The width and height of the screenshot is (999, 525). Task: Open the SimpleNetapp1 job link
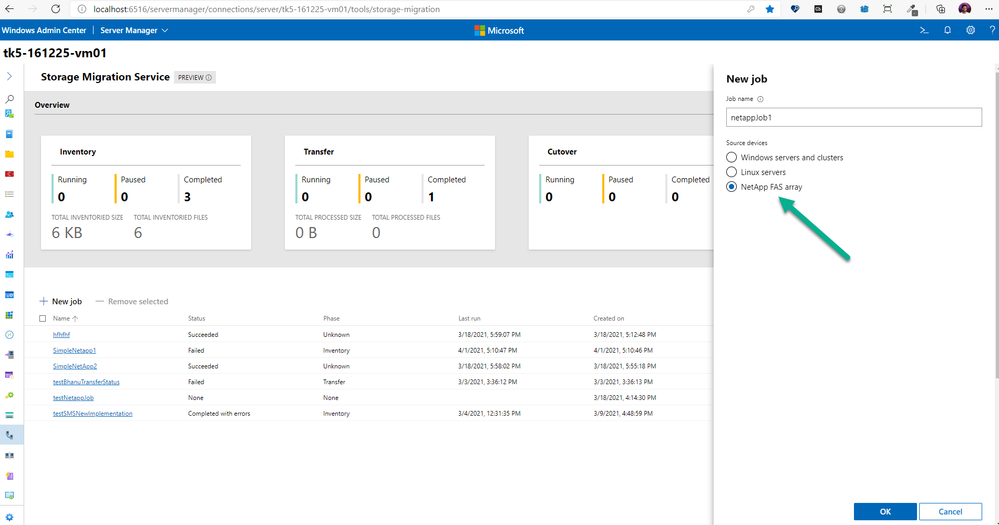point(74,350)
